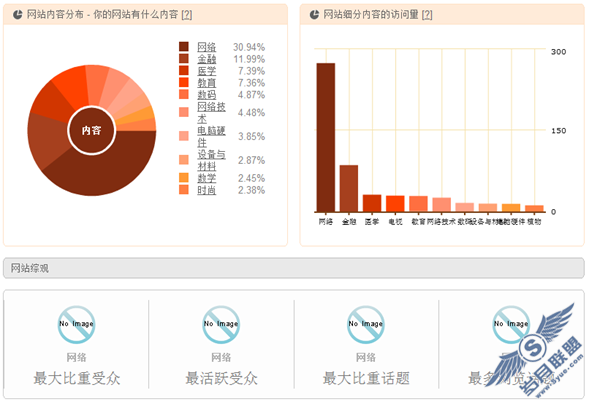Select the 医学 legend link

pyautogui.click(x=207, y=71)
